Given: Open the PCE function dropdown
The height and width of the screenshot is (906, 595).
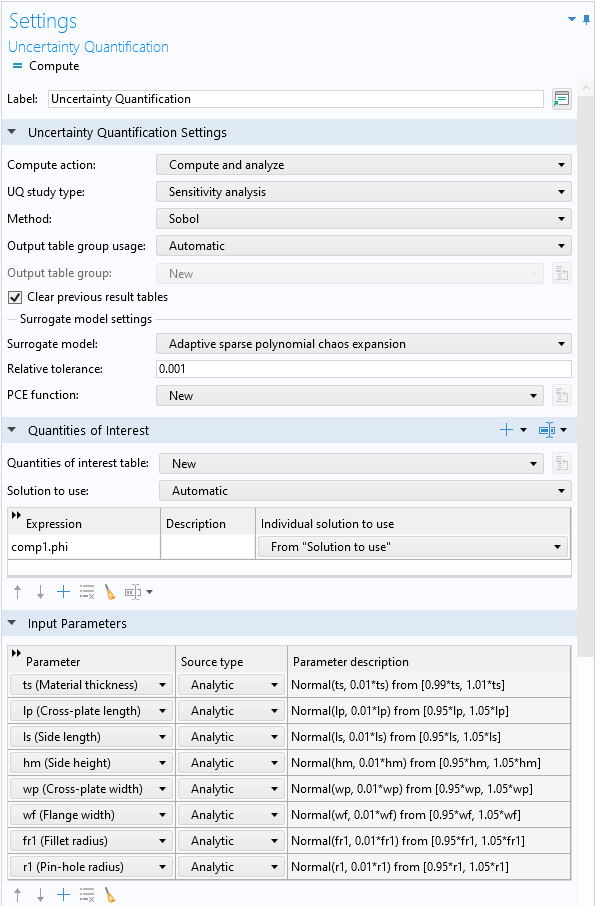Looking at the screenshot, I should [350, 396].
